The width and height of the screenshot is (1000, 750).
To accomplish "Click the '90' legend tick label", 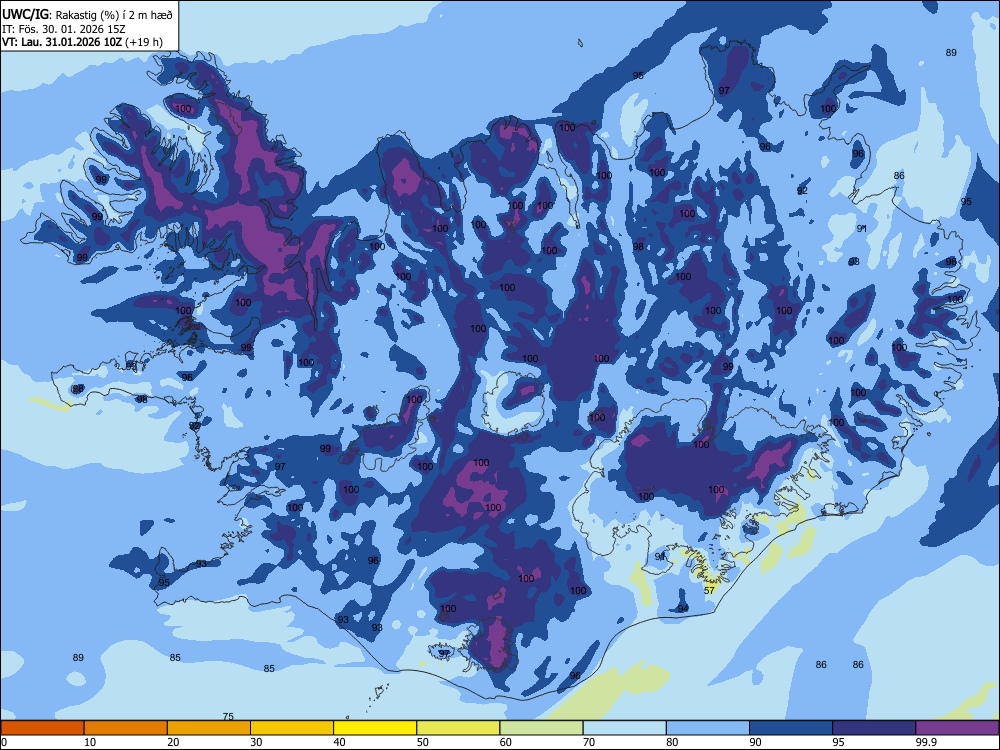I will [x=755, y=742].
